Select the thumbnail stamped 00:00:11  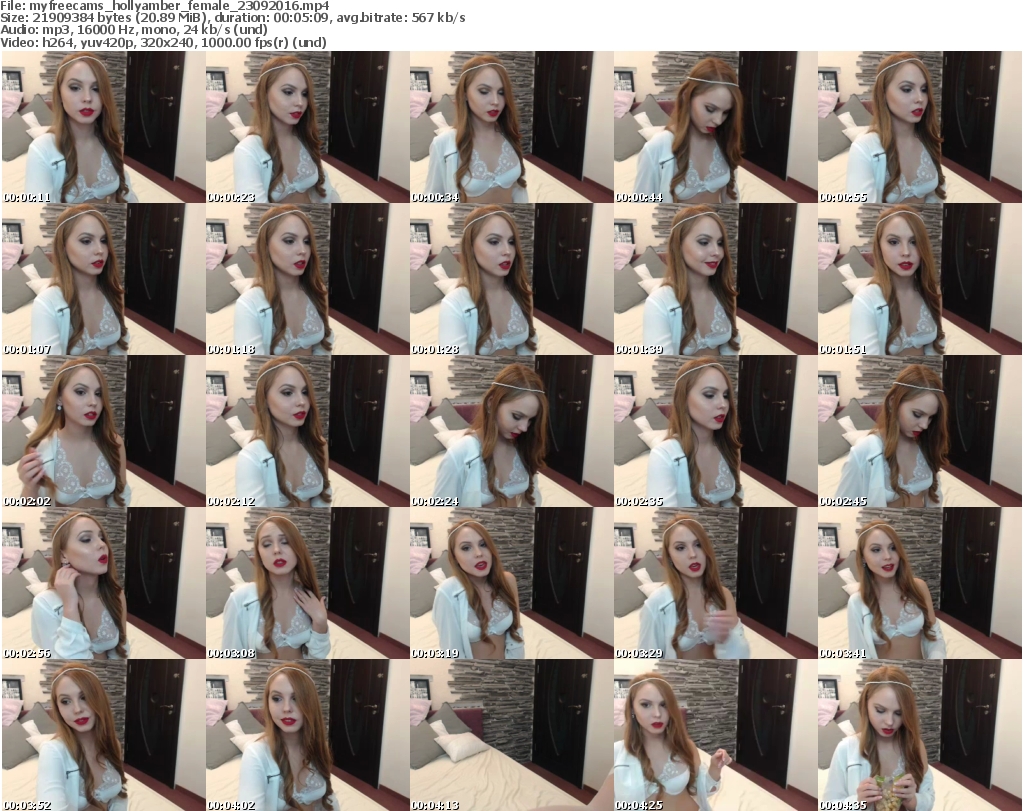103,127
